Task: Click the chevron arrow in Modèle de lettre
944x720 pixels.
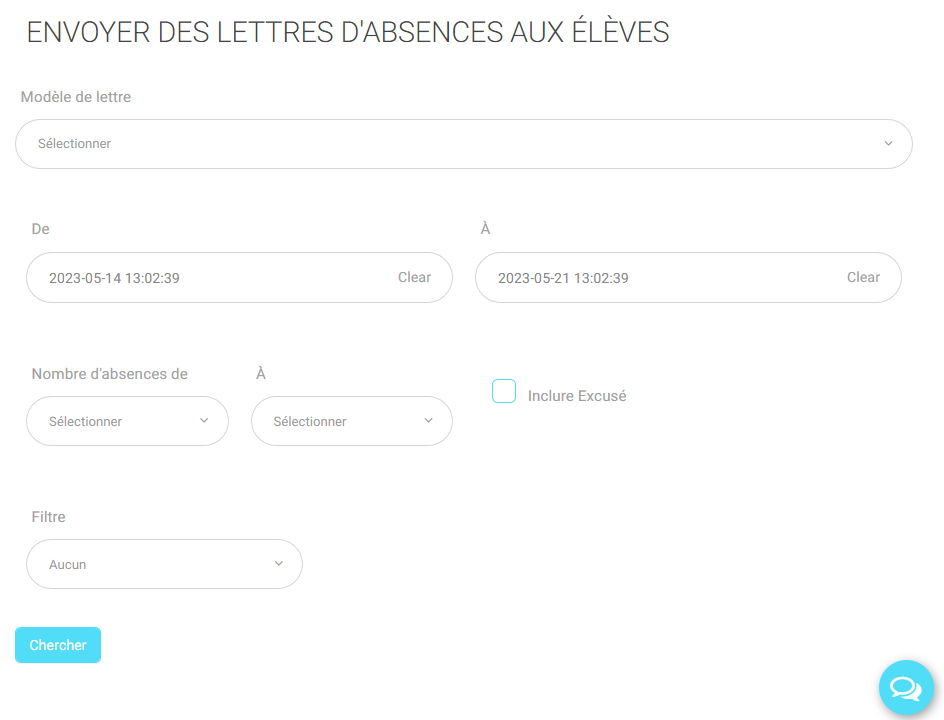Action: point(888,143)
